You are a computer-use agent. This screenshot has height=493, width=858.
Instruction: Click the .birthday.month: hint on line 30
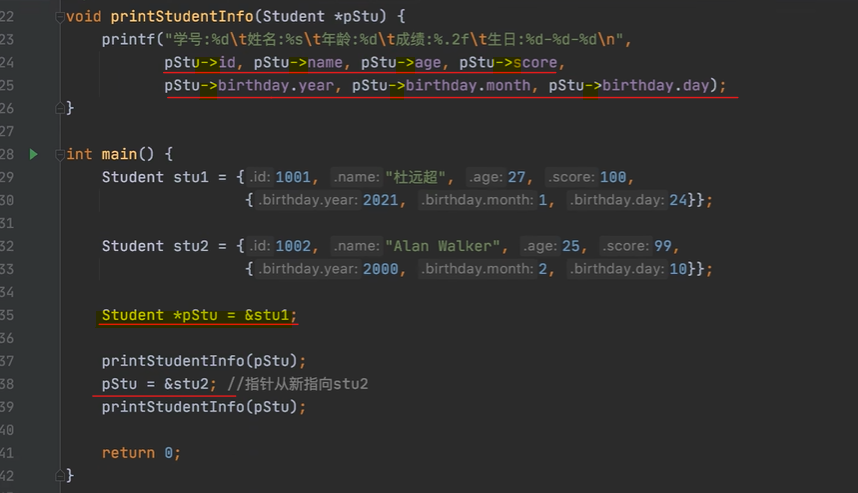point(477,200)
